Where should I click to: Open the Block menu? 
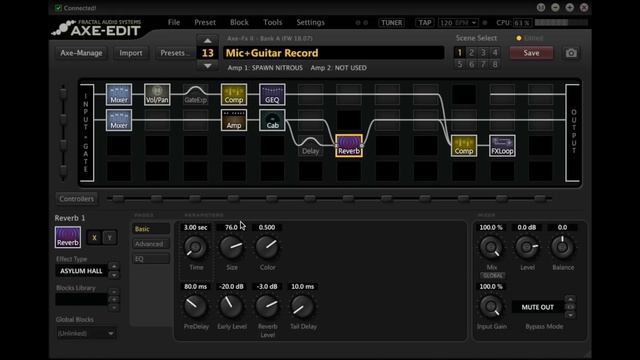[x=239, y=22]
